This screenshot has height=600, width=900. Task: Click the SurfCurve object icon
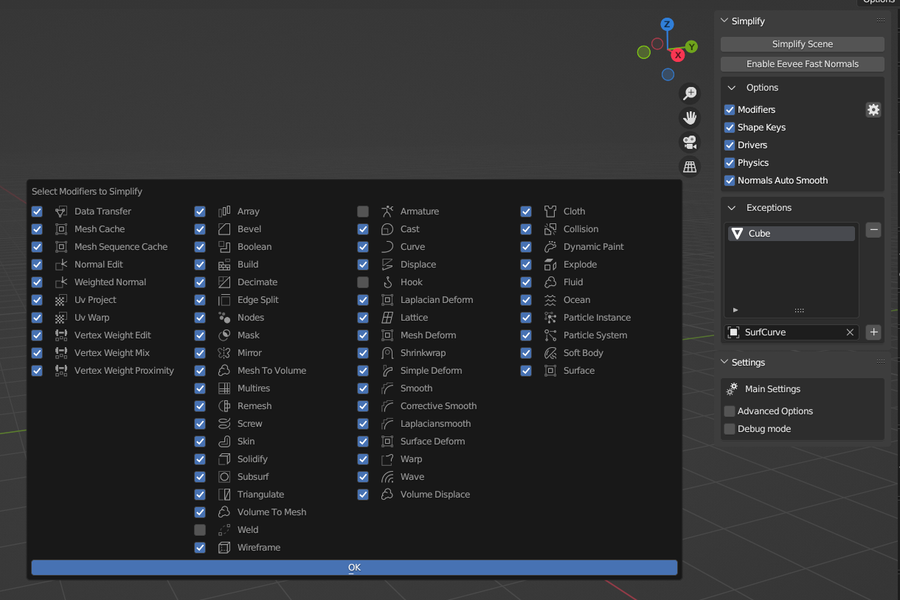tap(734, 332)
